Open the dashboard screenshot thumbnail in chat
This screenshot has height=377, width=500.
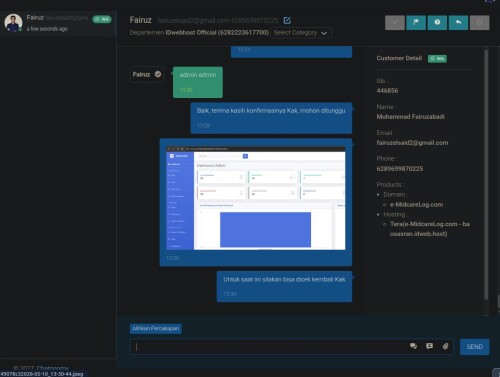(256, 198)
